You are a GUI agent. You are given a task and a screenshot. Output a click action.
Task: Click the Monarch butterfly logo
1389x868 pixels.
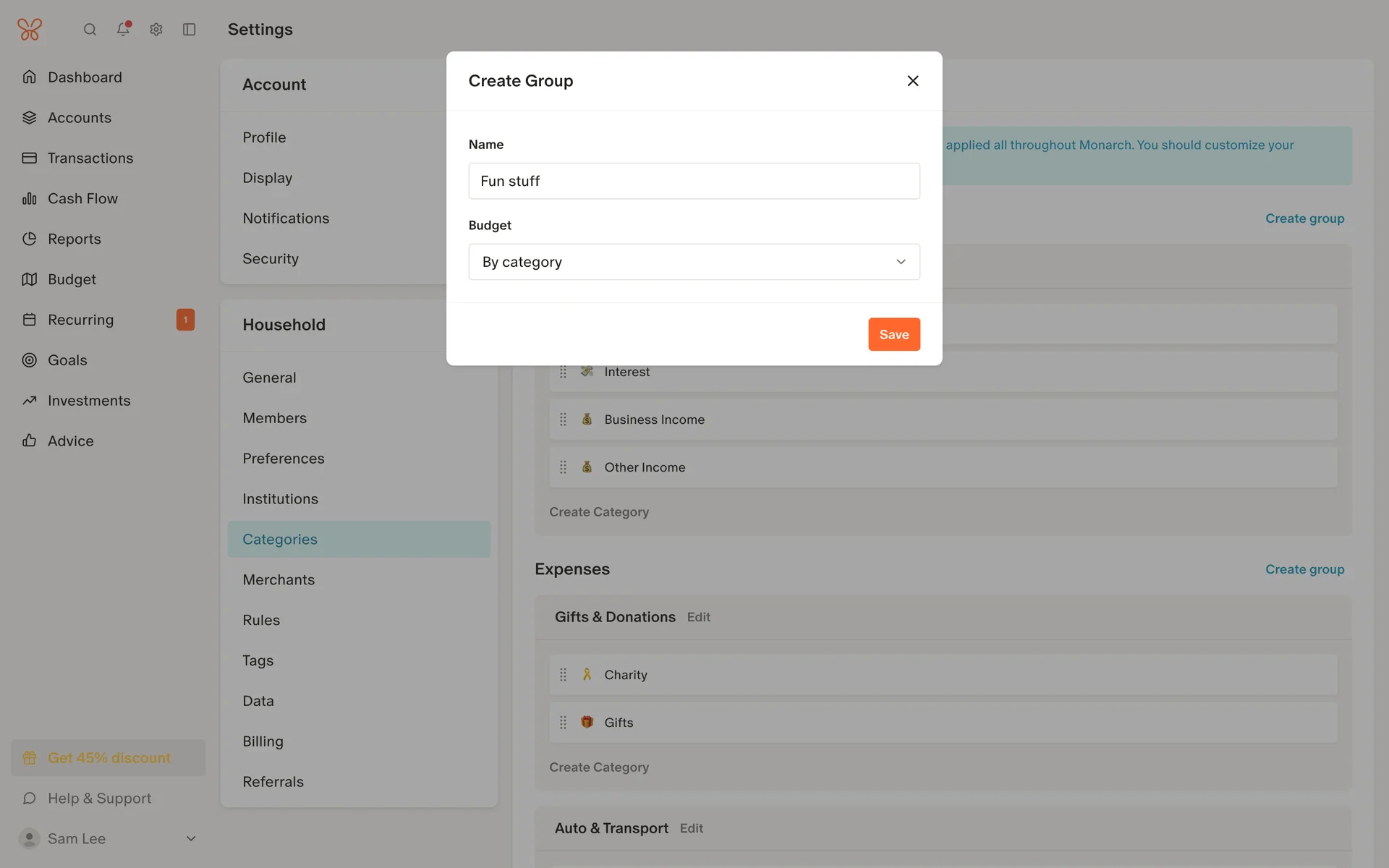[30, 29]
